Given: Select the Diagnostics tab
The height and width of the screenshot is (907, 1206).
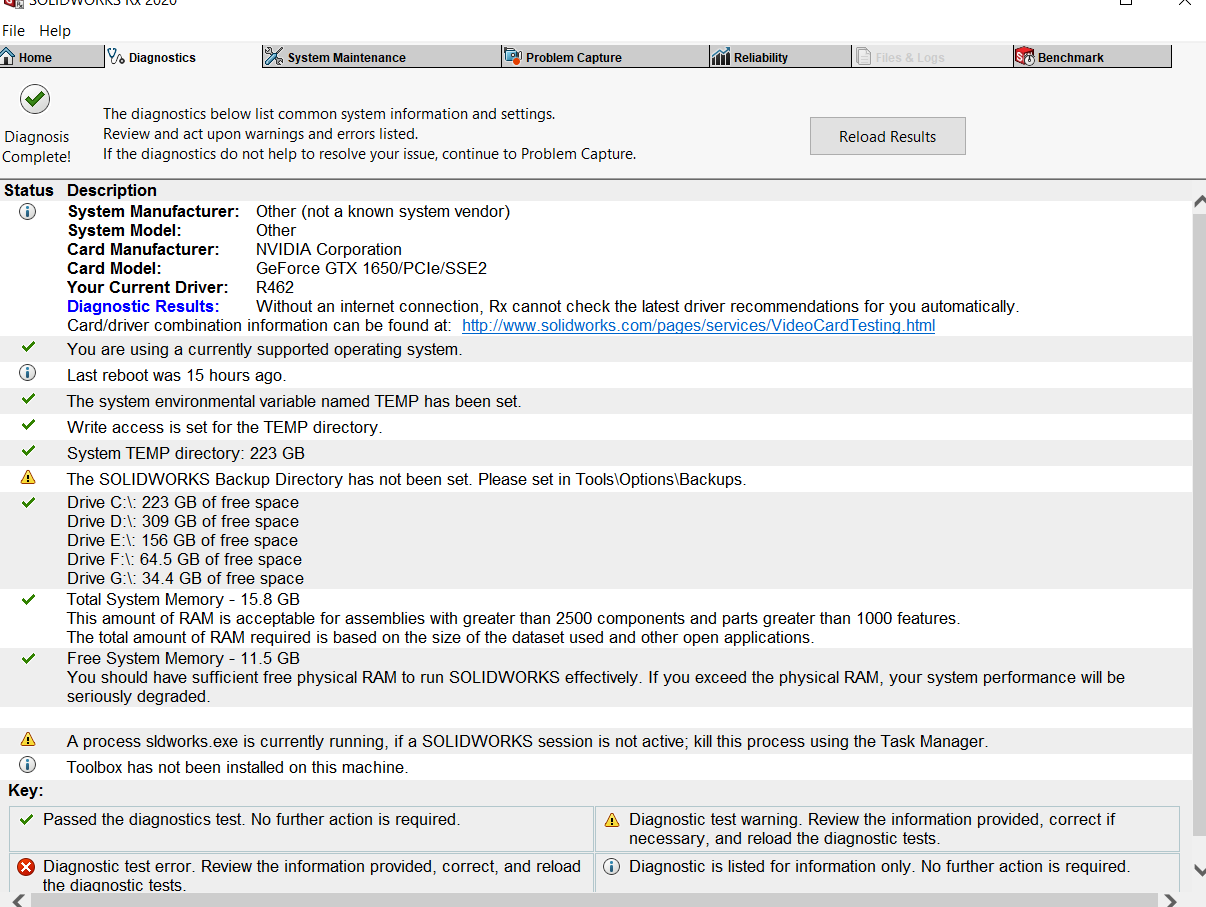Looking at the screenshot, I should pyautogui.click(x=182, y=57).
